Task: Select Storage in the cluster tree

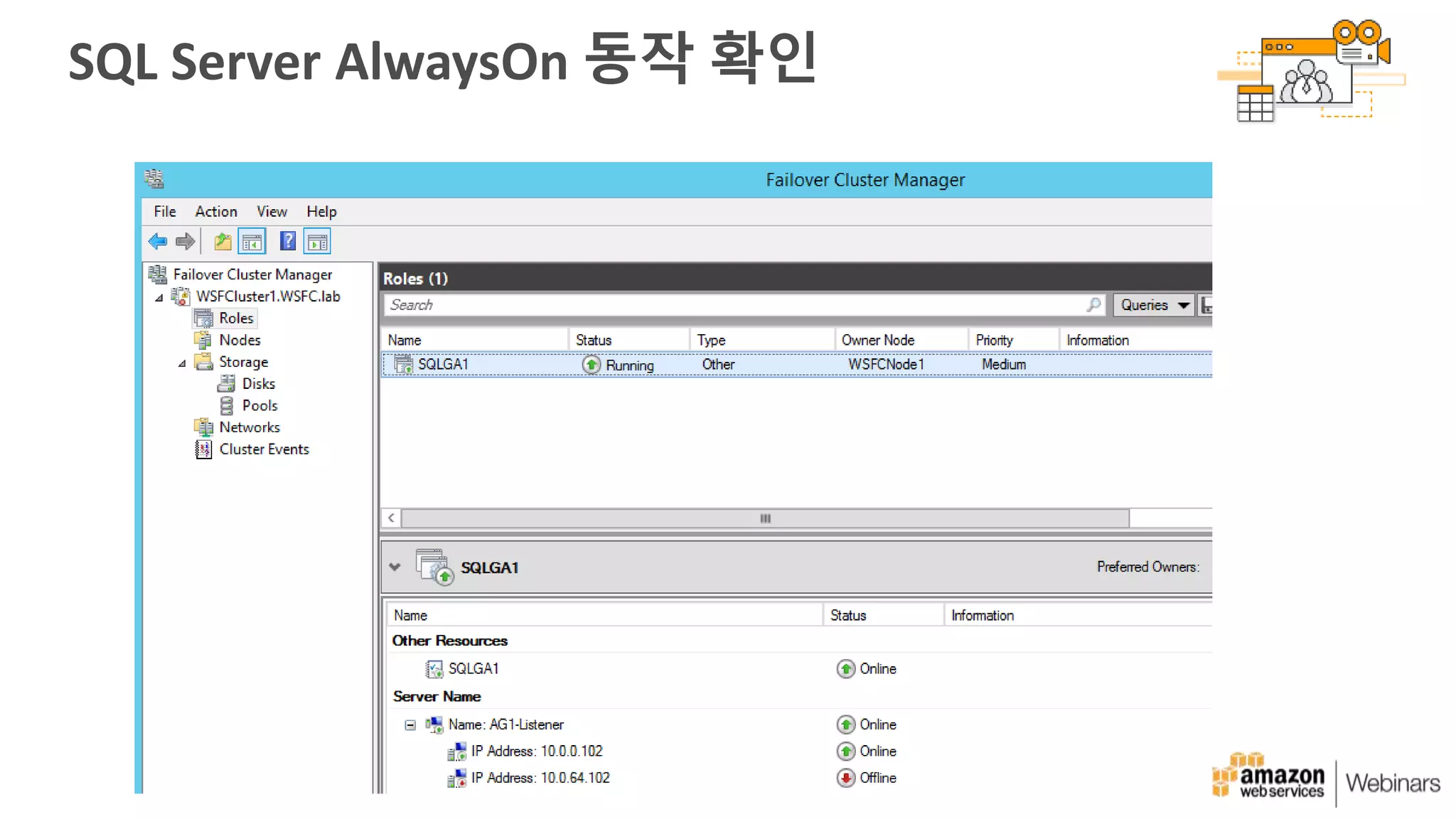Action: [x=243, y=363]
